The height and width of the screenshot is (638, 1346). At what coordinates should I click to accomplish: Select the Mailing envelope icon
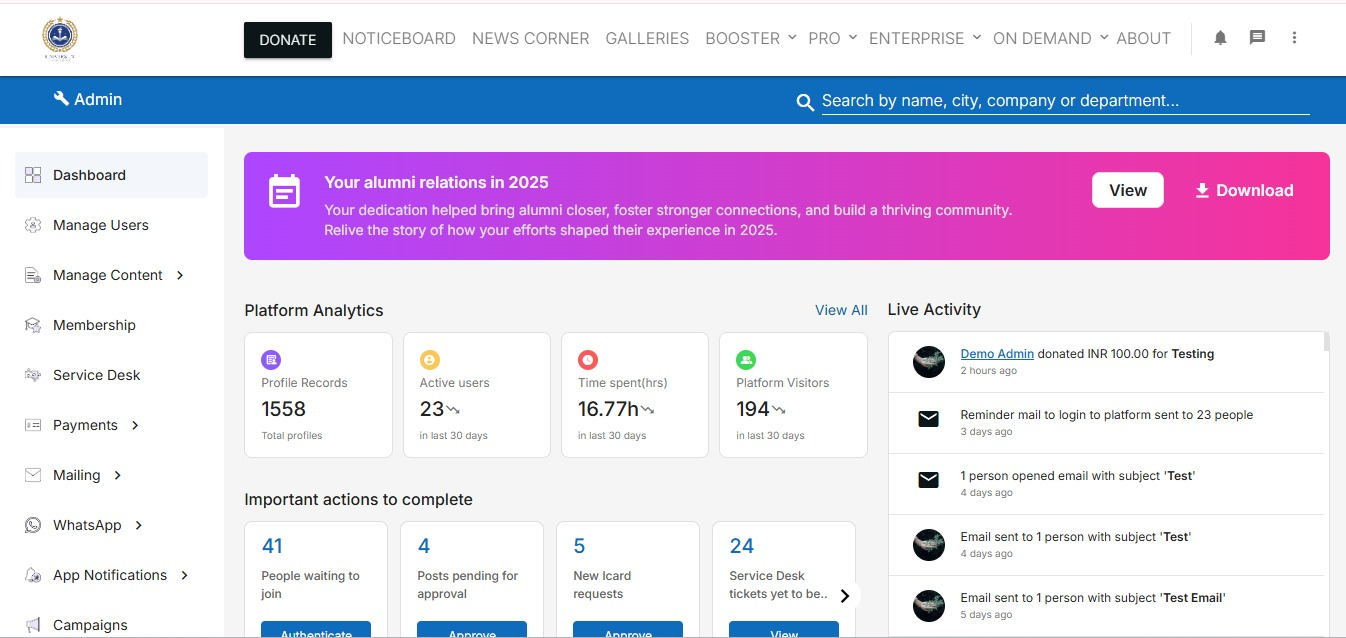33,475
